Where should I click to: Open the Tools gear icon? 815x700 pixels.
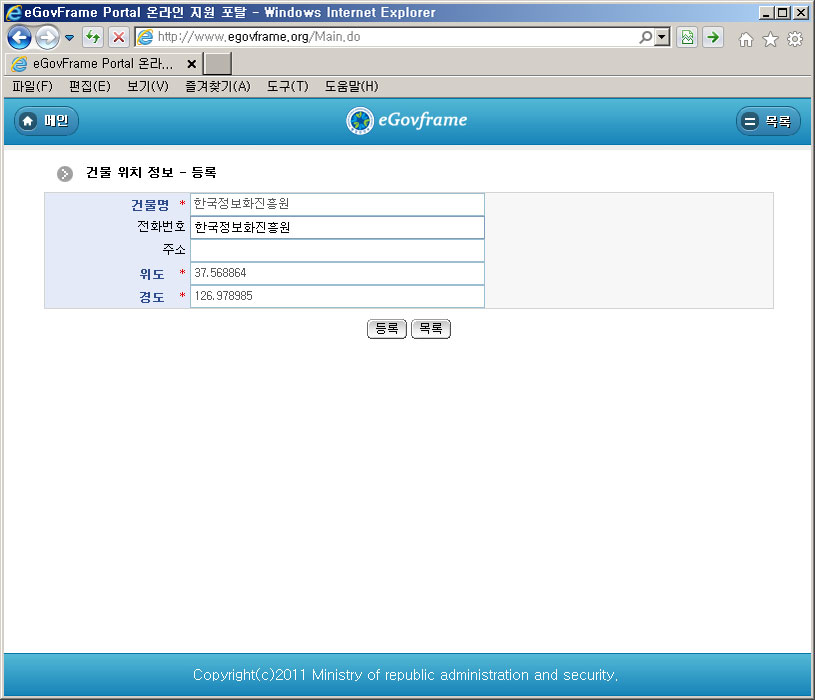click(795, 39)
